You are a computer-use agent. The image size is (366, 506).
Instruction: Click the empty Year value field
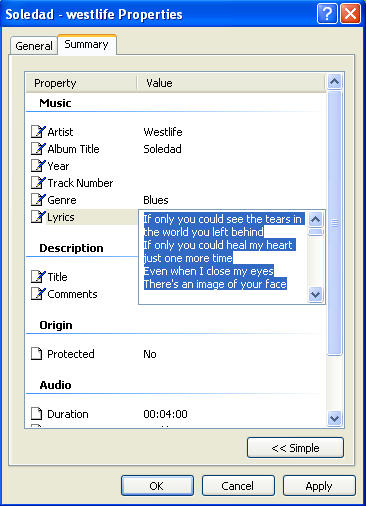tap(231, 166)
